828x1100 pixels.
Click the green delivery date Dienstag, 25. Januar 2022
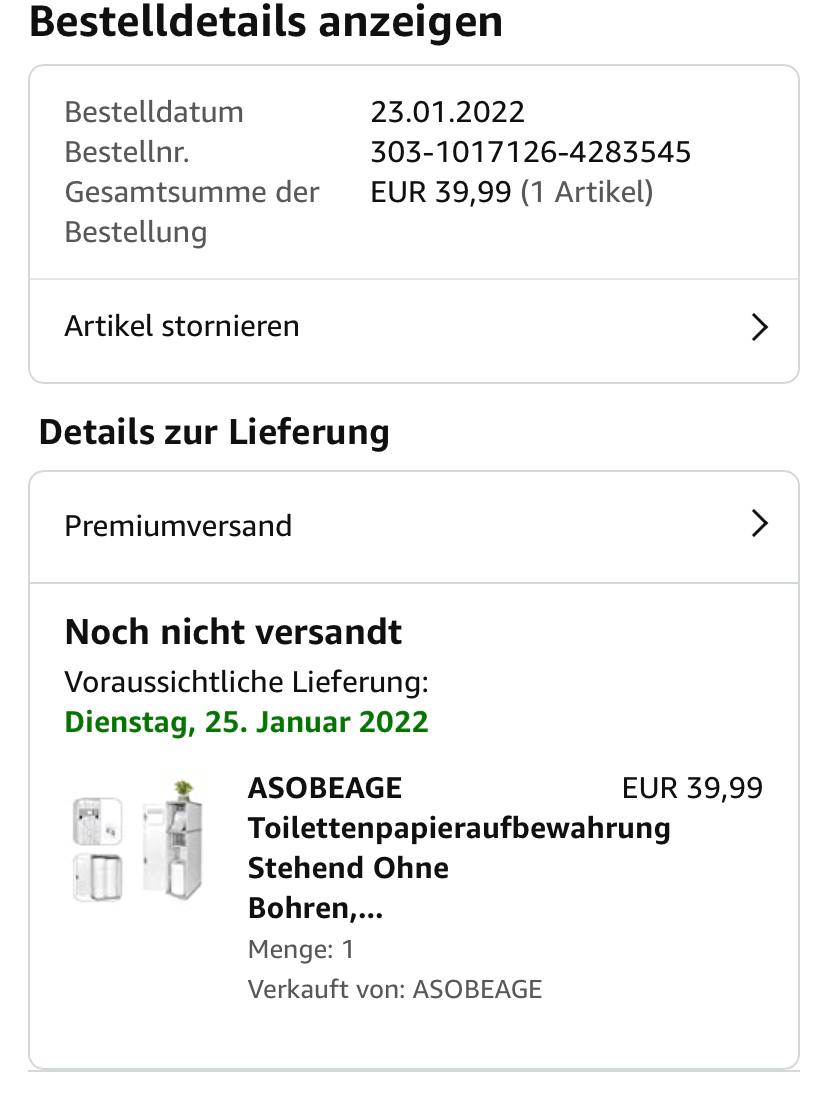click(x=246, y=722)
